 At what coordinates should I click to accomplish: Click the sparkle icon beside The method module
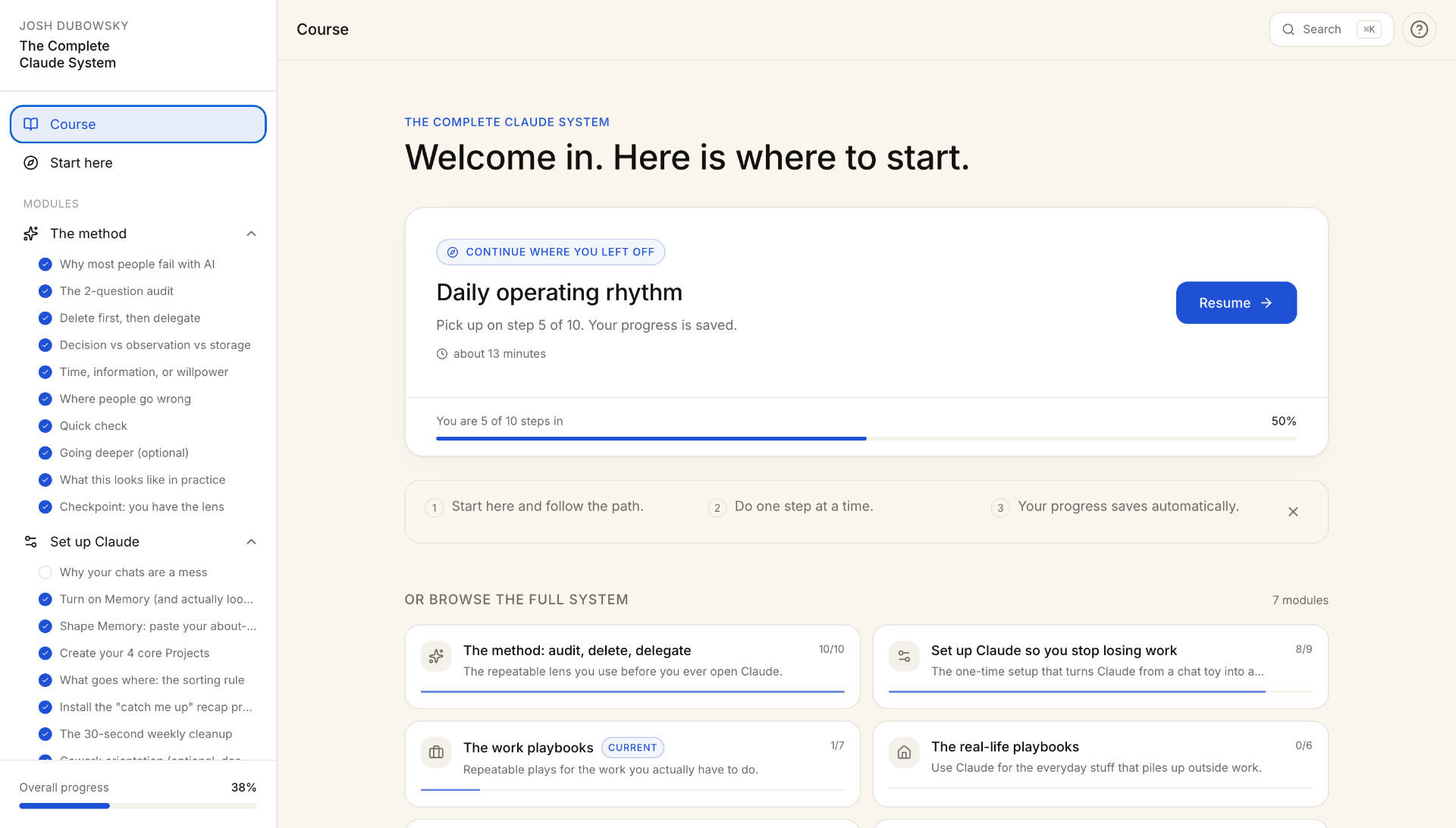tap(31, 234)
